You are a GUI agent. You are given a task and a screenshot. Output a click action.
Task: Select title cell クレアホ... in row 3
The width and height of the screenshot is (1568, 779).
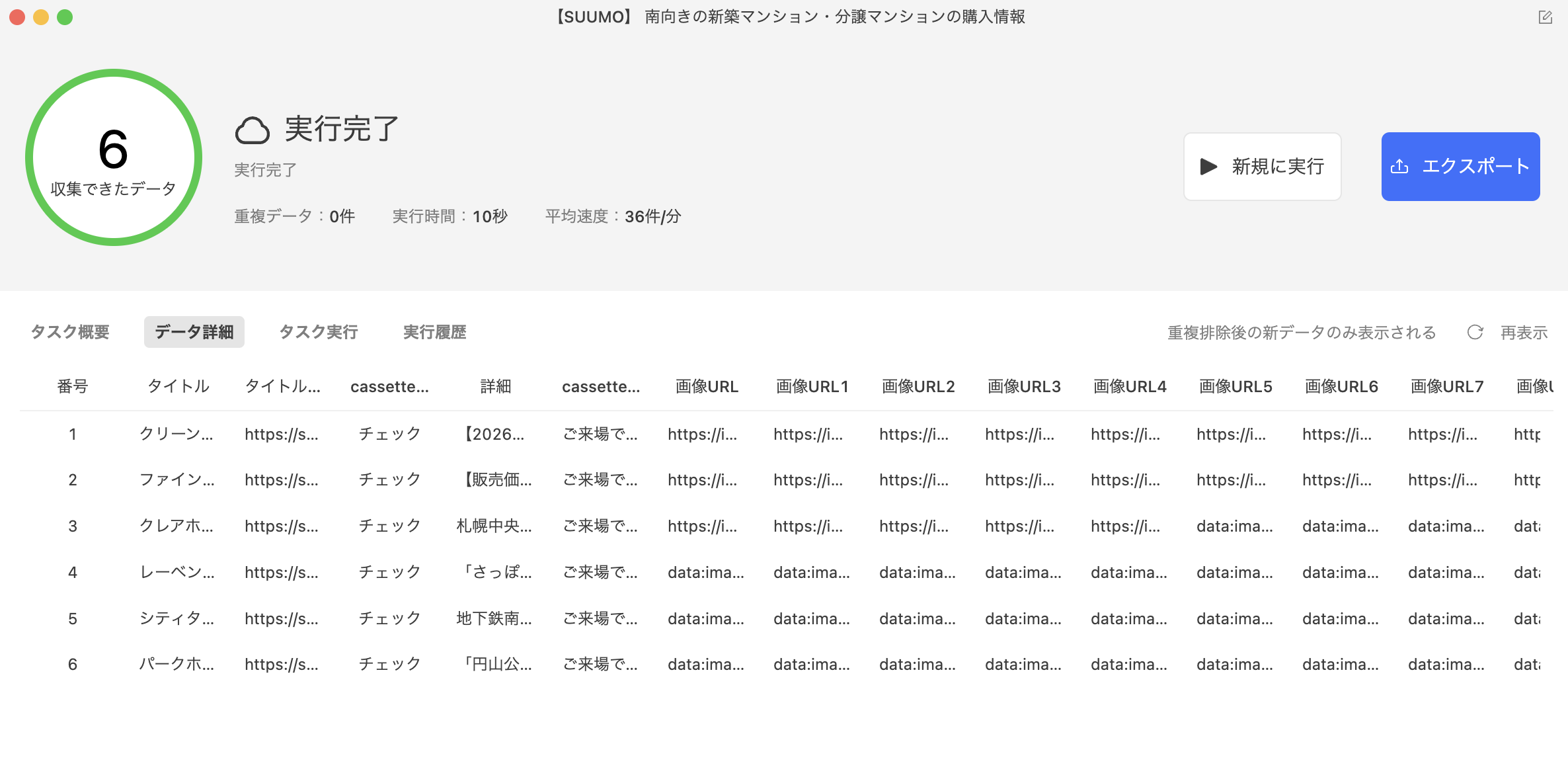(x=176, y=526)
